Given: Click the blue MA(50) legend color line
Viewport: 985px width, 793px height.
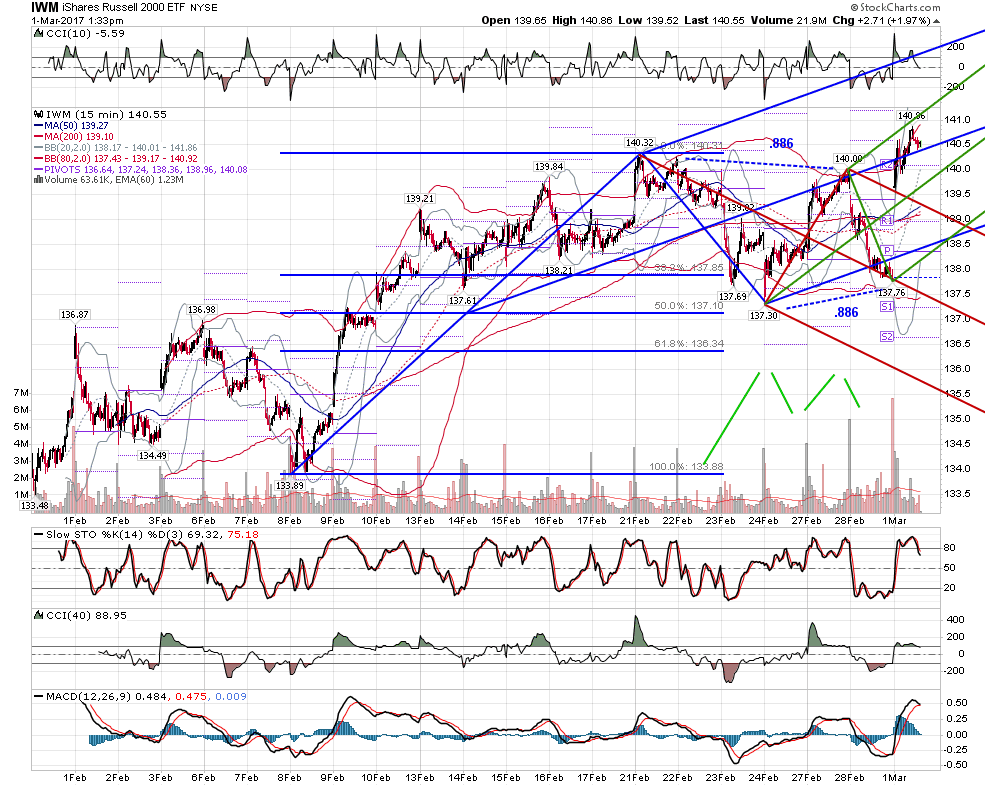Looking at the screenshot, I should [39, 126].
